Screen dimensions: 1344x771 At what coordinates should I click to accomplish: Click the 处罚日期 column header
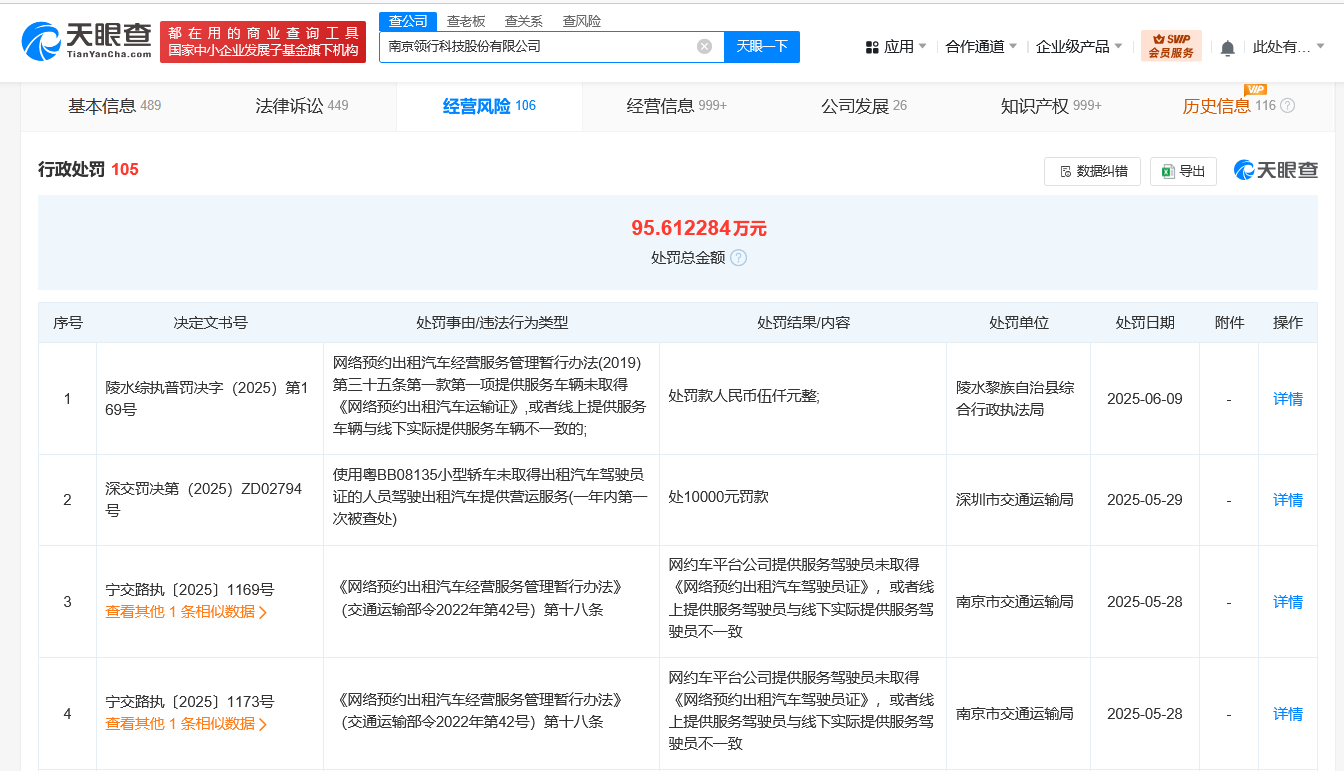click(x=1145, y=323)
